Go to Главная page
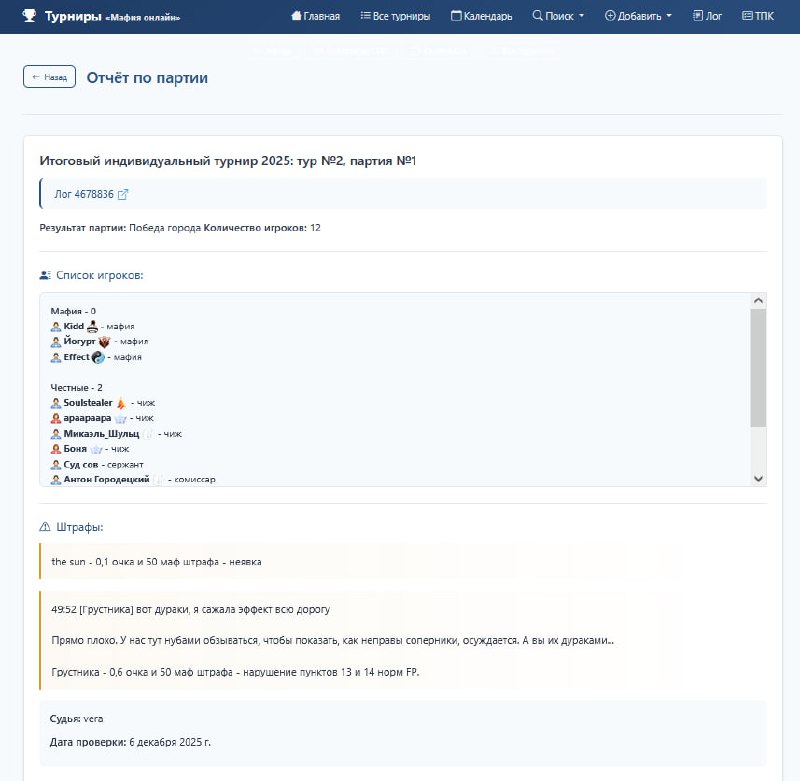This screenshot has width=800, height=781. tap(315, 16)
